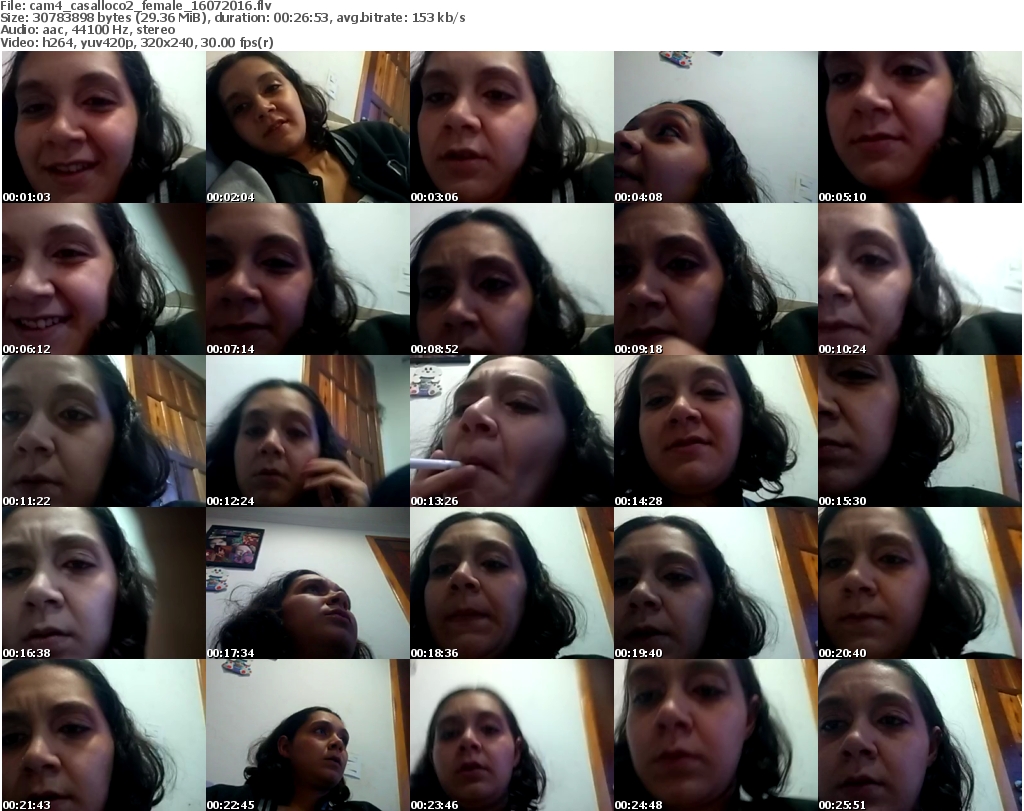Select the frame stamped 00:14:28
Viewport: 1024px width, 811px height.
[x=715, y=431]
